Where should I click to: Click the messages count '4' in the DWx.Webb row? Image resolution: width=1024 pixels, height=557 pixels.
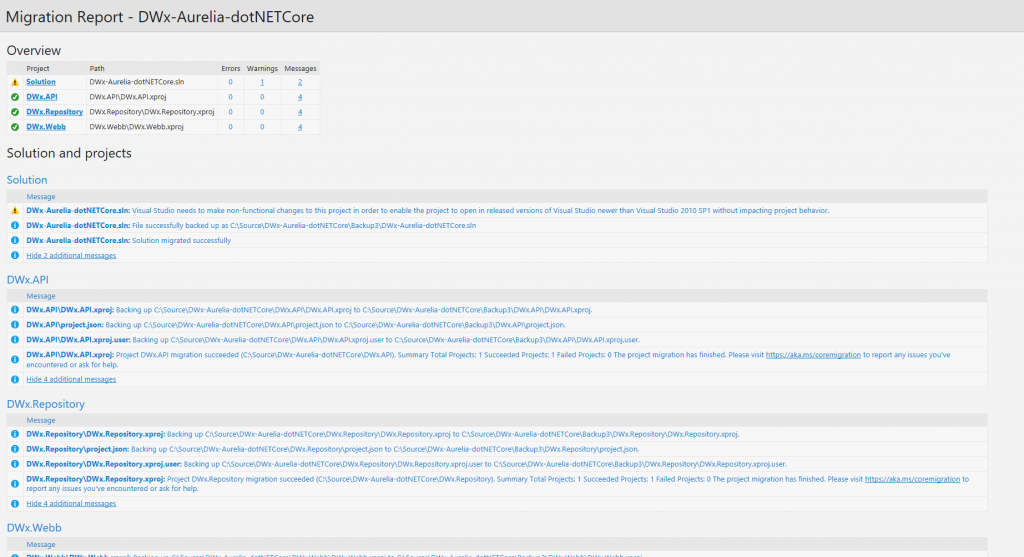point(300,127)
